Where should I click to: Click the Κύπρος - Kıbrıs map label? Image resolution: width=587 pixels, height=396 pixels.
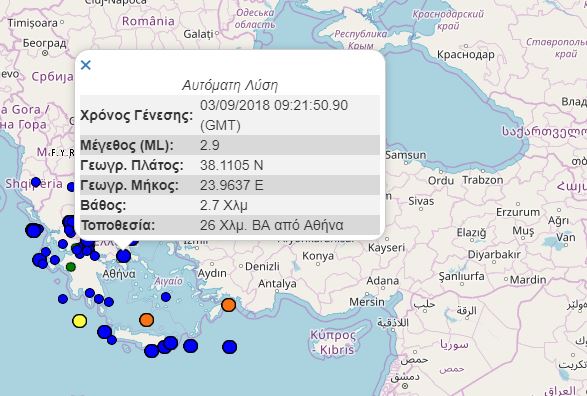[333, 342]
